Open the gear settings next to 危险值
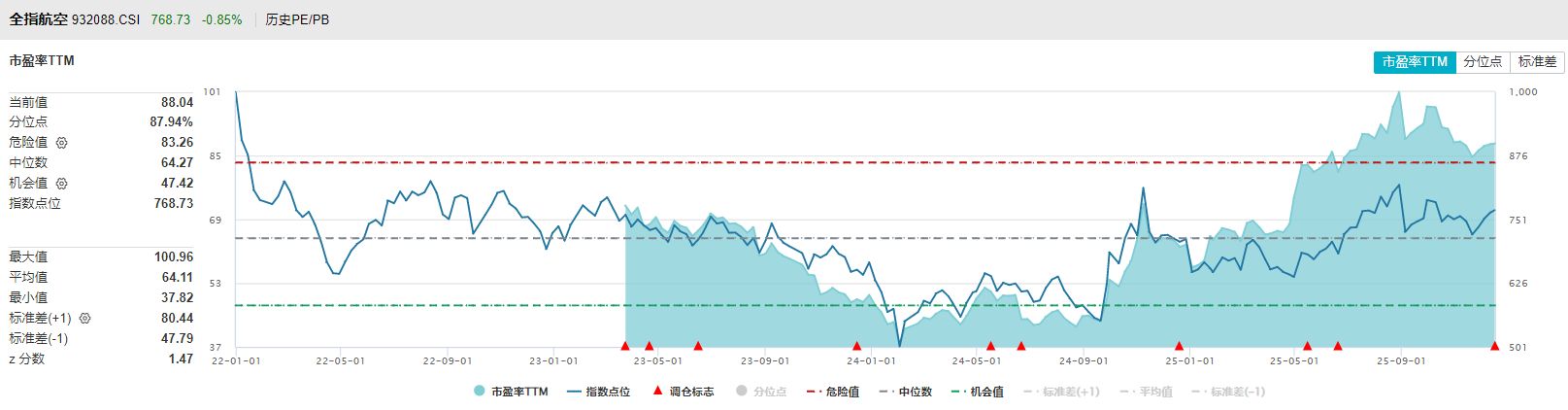This screenshot has height=410, width=1568. (x=62, y=143)
